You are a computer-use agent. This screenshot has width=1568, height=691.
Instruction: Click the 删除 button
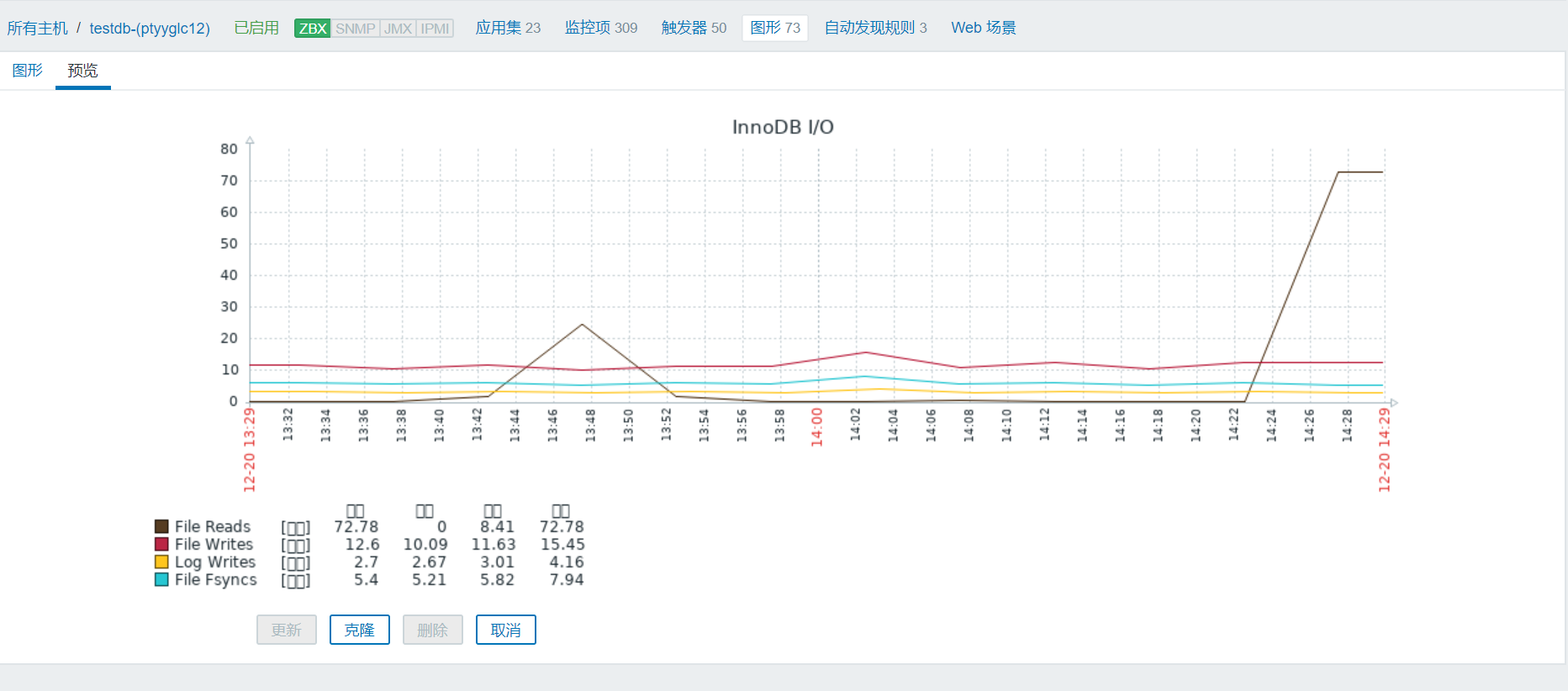point(433,630)
